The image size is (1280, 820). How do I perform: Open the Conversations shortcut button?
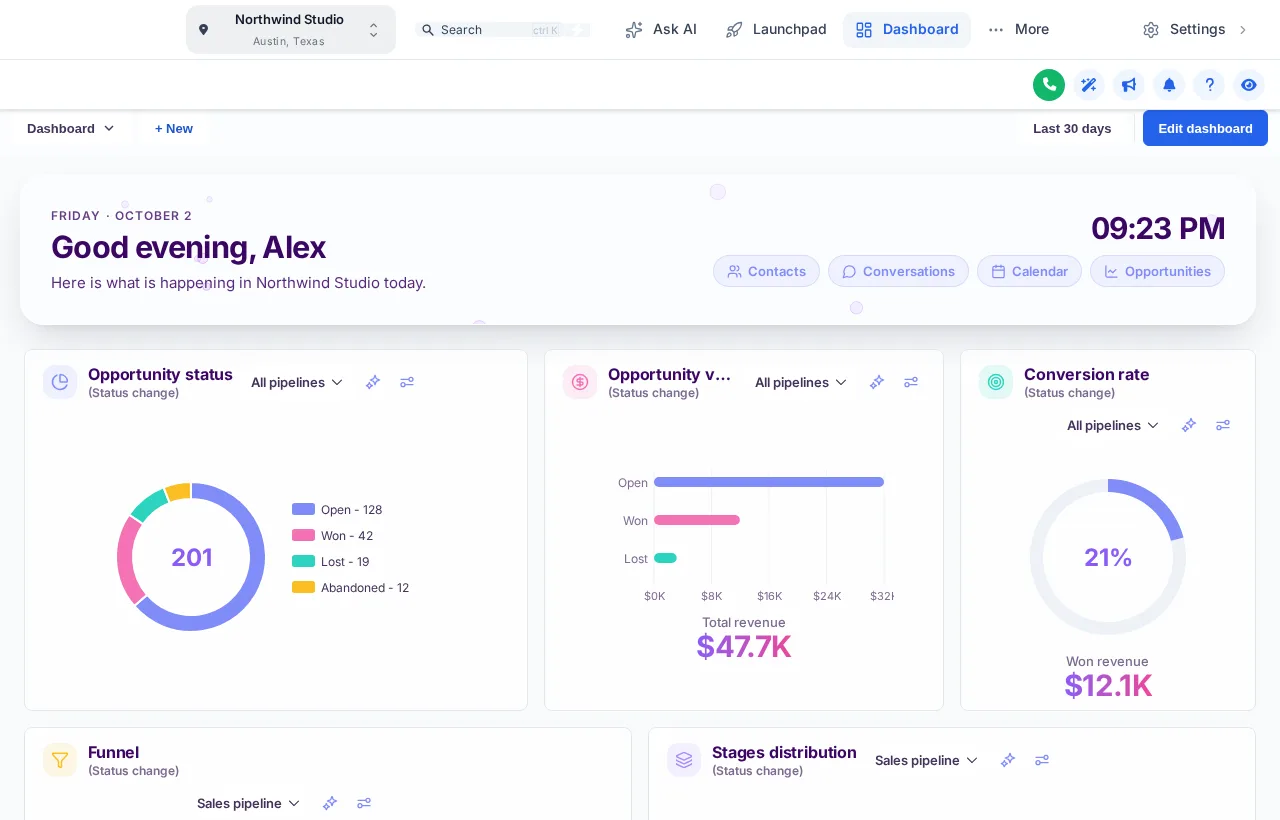(x=898, y=271)
